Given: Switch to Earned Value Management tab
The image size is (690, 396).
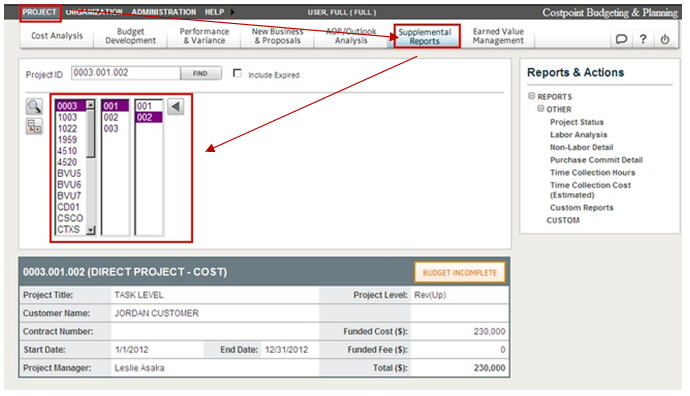Looking at the screenshot, I should click(498, 36).
